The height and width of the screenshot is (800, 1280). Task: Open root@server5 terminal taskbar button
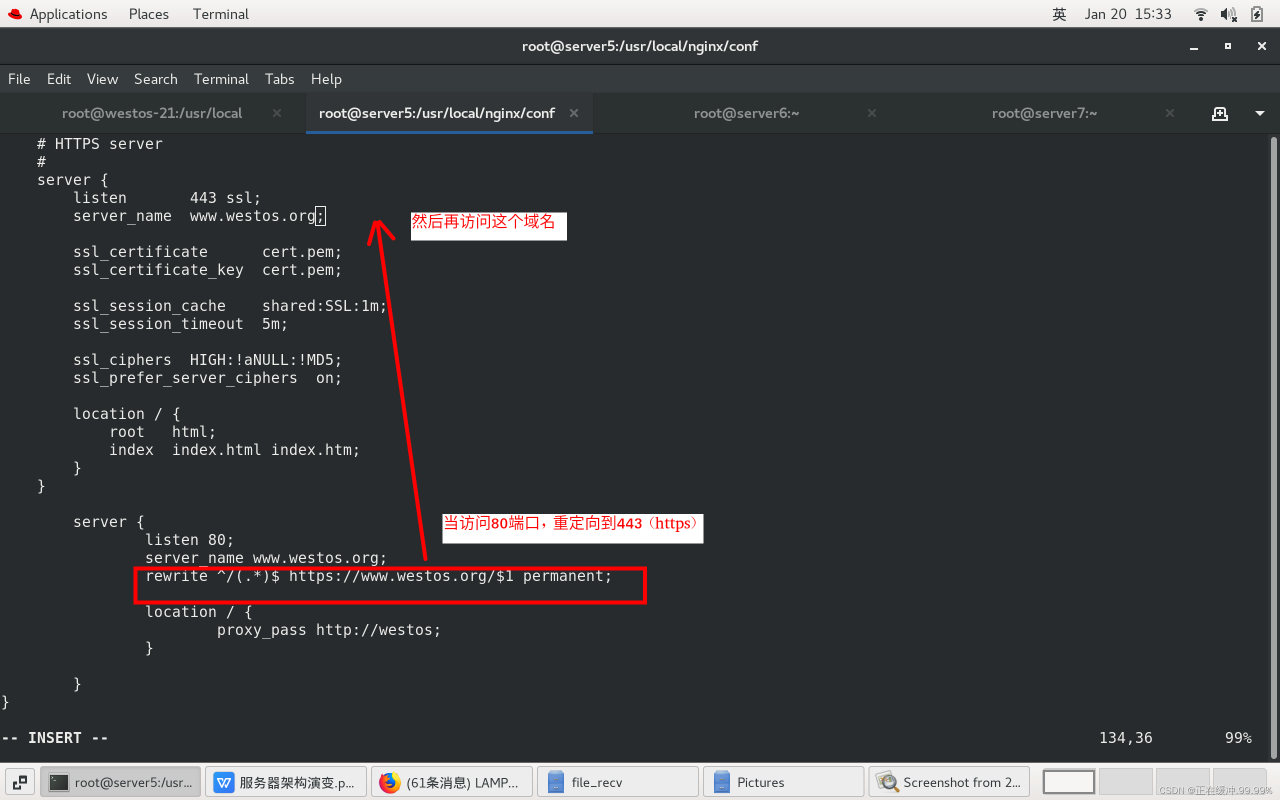[x=121, y=782]
